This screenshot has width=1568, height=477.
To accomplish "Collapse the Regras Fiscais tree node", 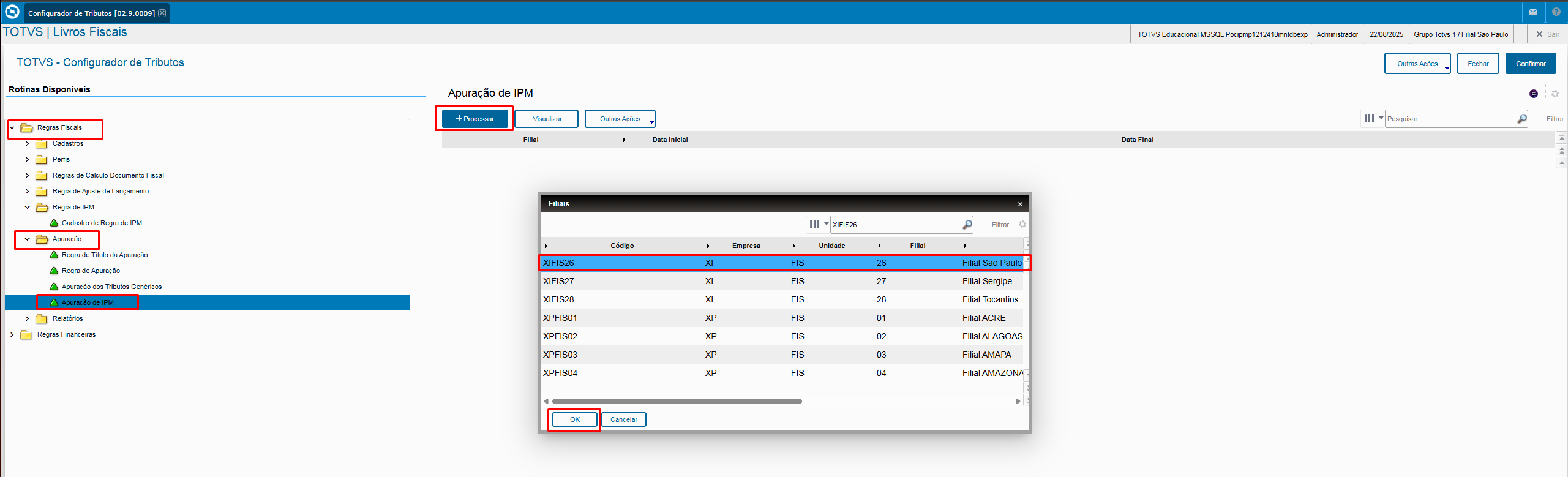I will pyautogui.click(x=12, y=128).
